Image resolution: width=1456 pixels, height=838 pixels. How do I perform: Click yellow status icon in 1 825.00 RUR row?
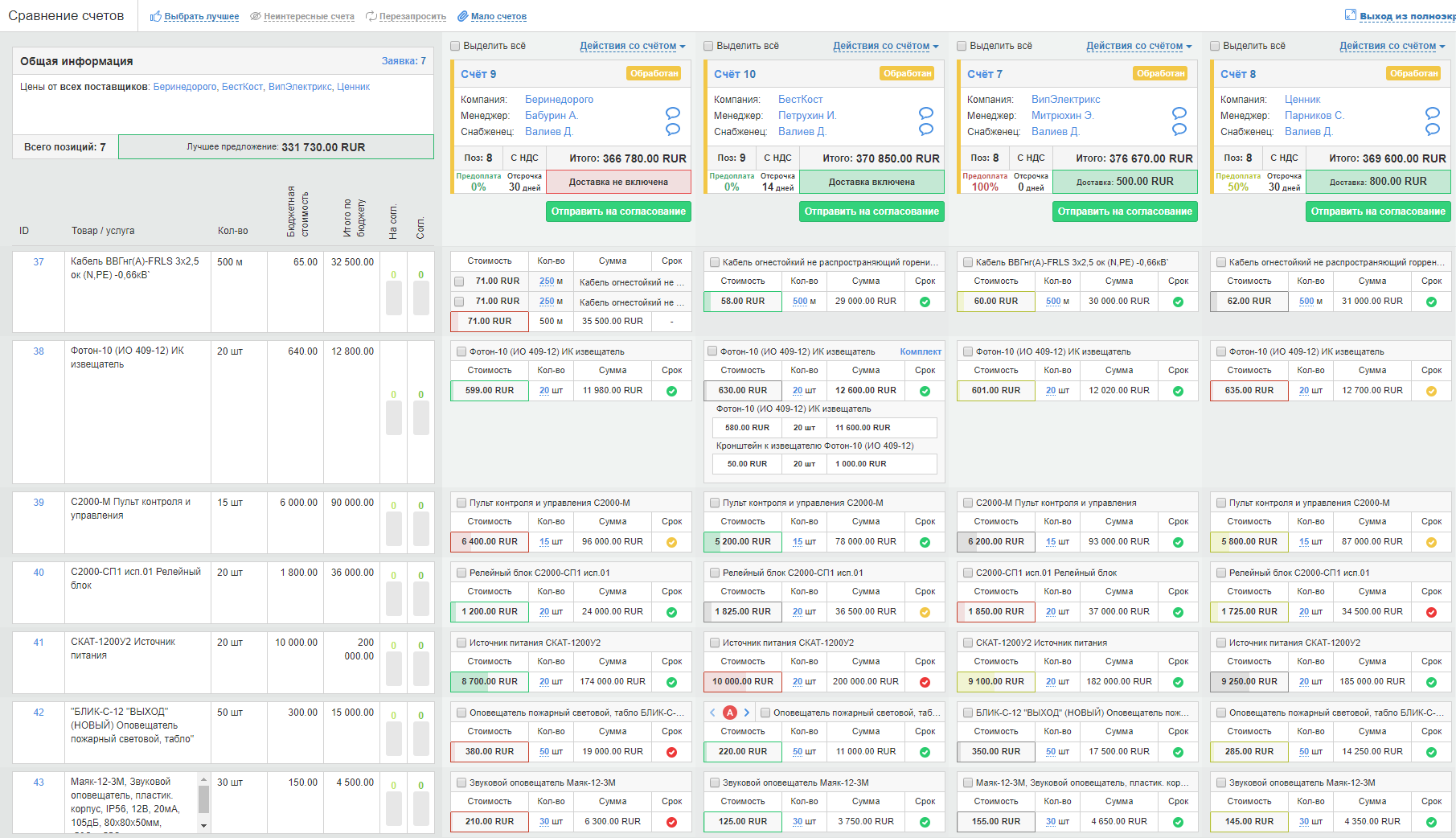[x=925, y=612]
